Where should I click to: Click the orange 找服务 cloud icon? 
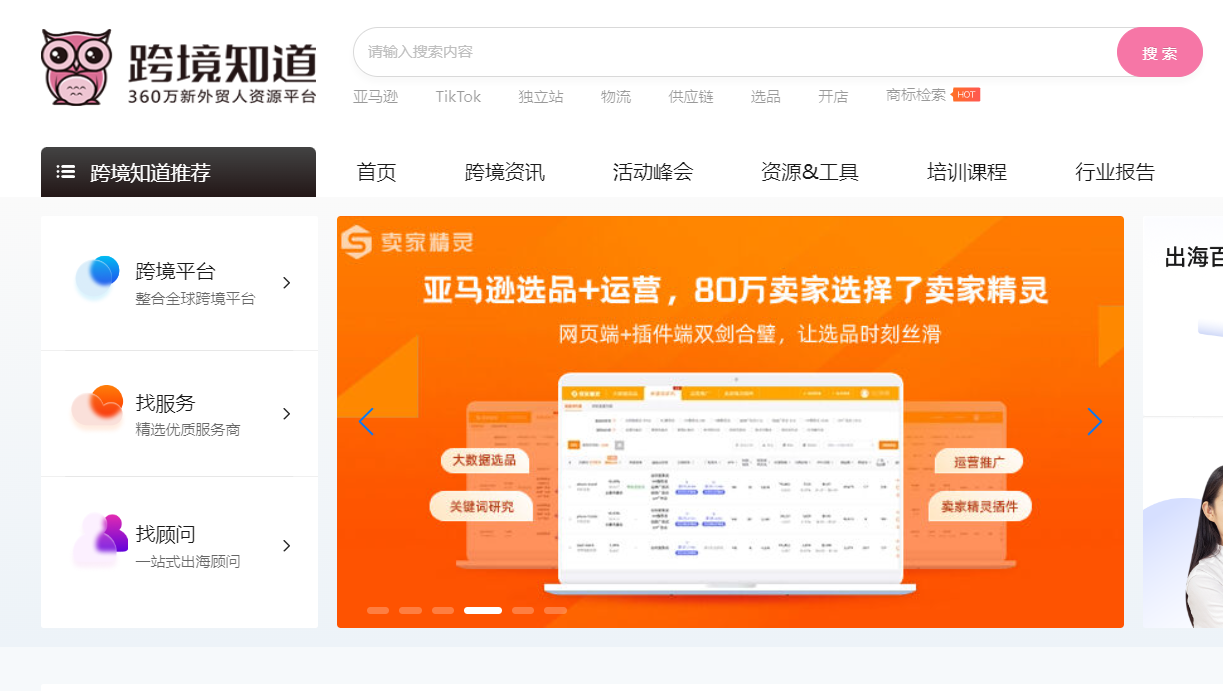(x=98, y=407)
